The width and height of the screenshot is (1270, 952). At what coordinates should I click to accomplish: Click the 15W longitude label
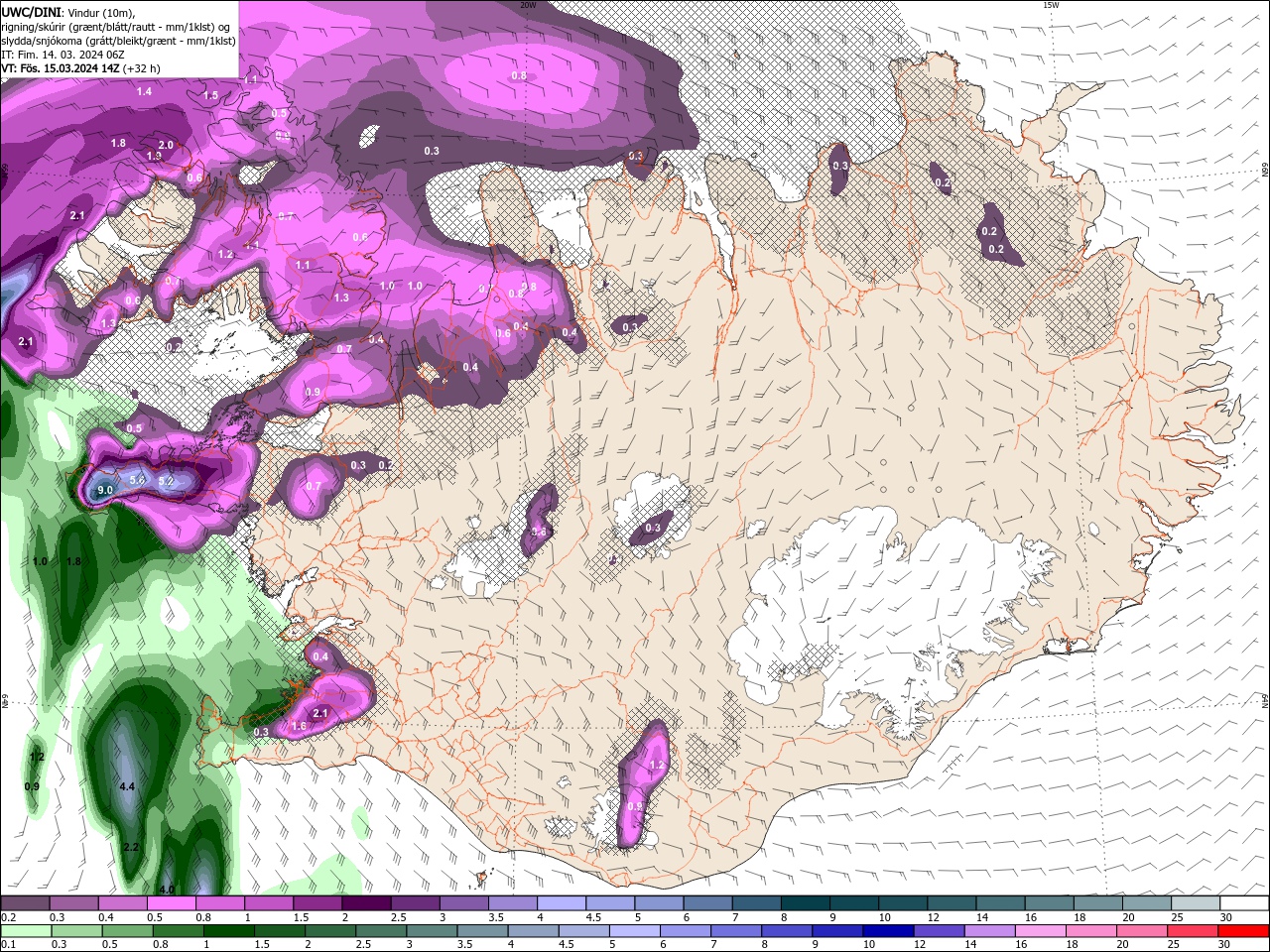[x=1052, y=5]
